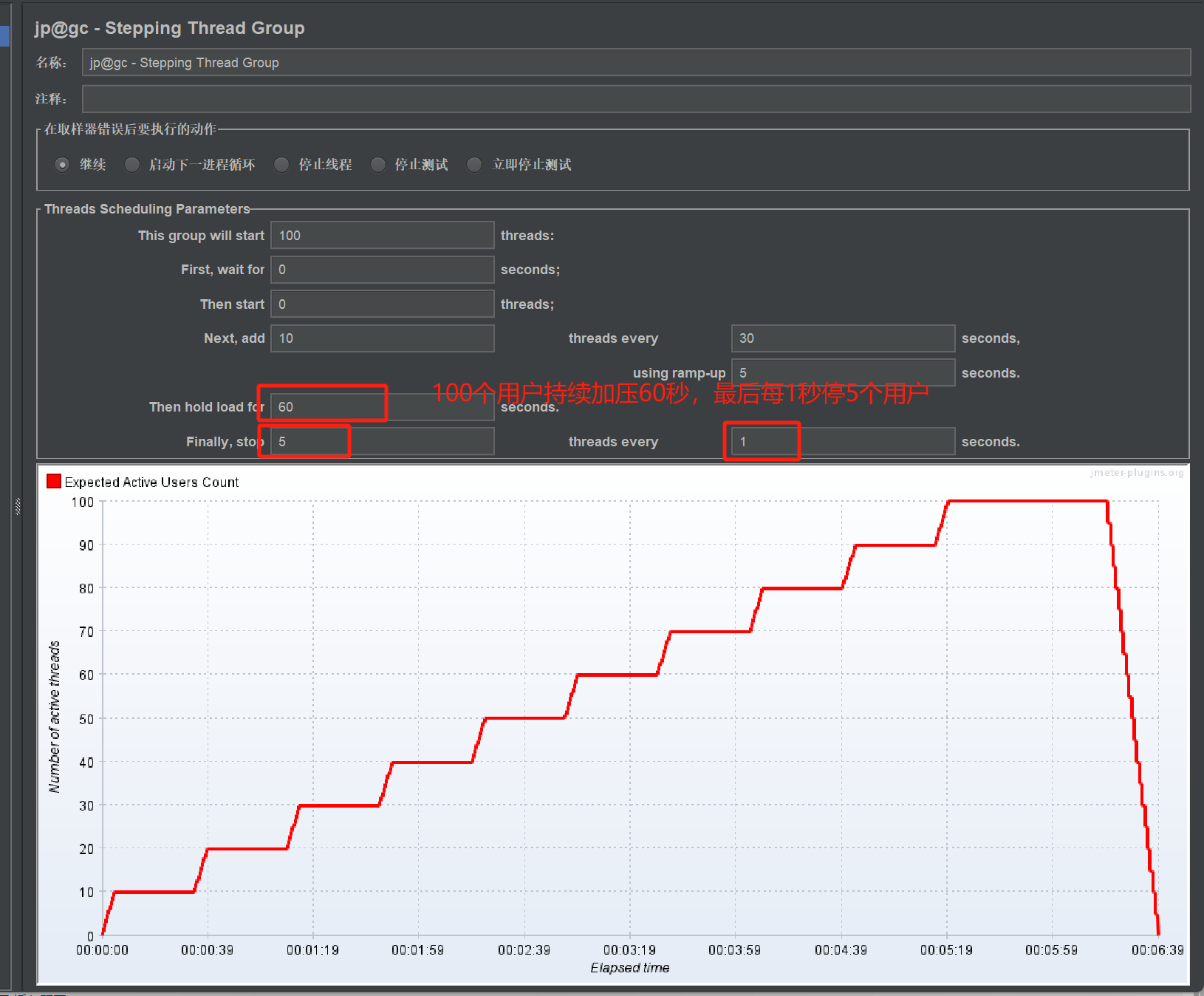Click the 00:05:19 time axis label
Image resolution: width=1204 pixels, height=996 pixels.
(946, 950)
